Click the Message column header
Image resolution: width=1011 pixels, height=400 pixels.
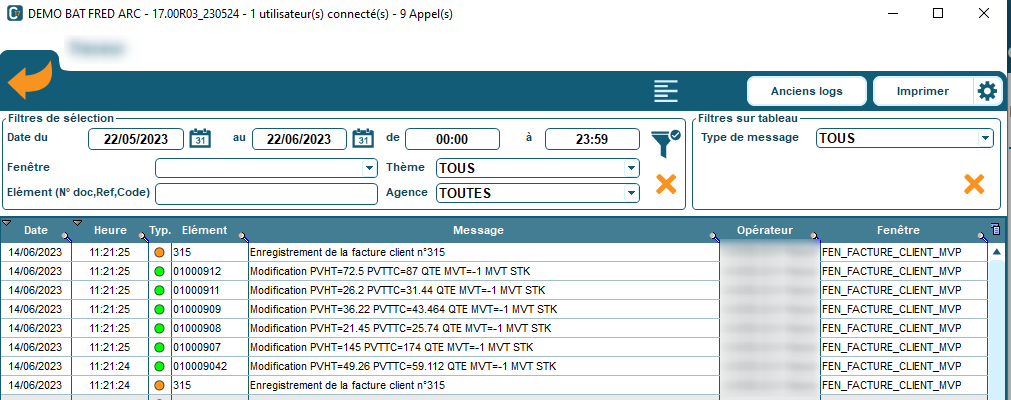pyautogui.click(x=478, y=231)
